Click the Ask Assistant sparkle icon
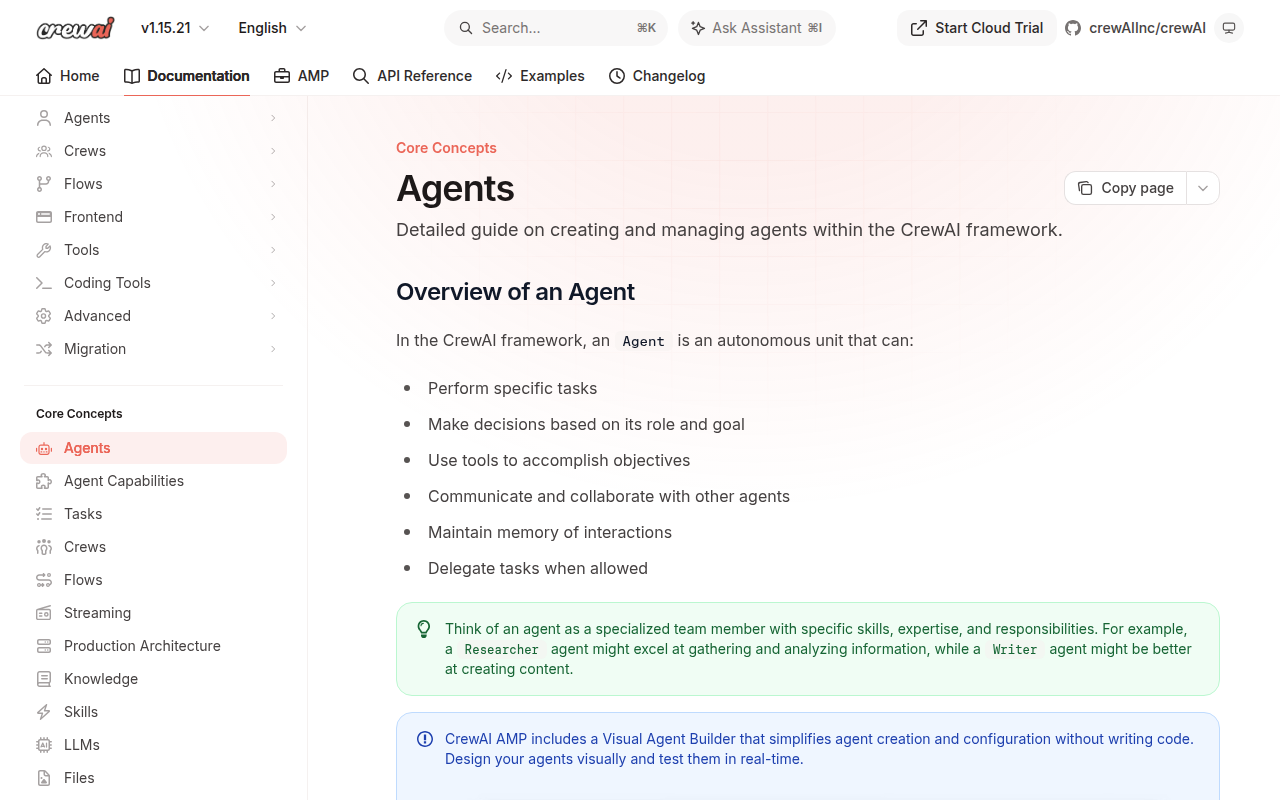 (x=697, y=28)
